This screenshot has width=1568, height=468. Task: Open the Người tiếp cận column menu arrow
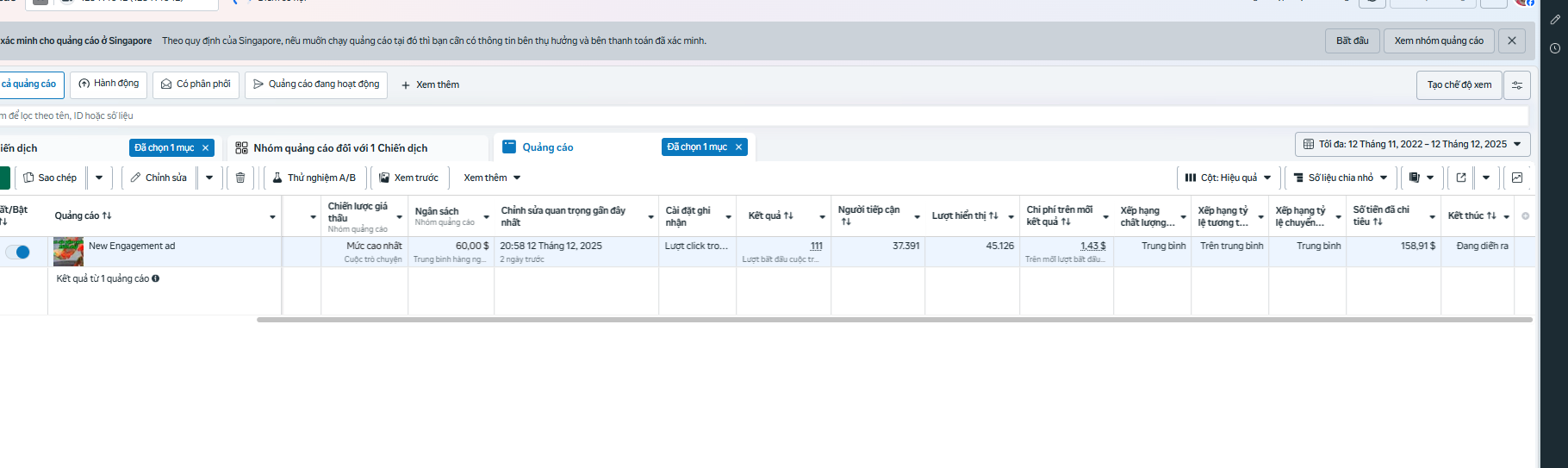[917, 217]
